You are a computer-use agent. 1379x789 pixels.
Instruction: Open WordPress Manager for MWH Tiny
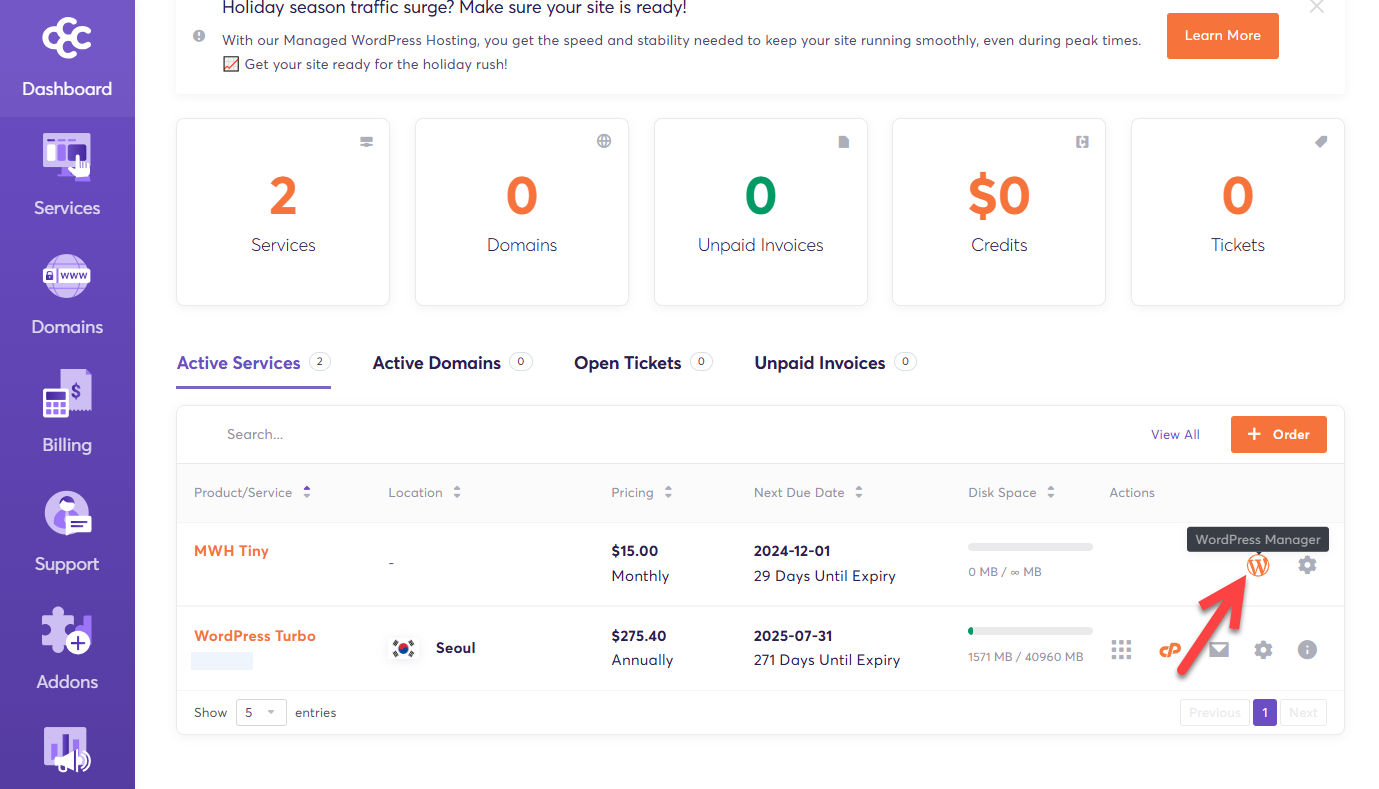(x=1258, y=565)
